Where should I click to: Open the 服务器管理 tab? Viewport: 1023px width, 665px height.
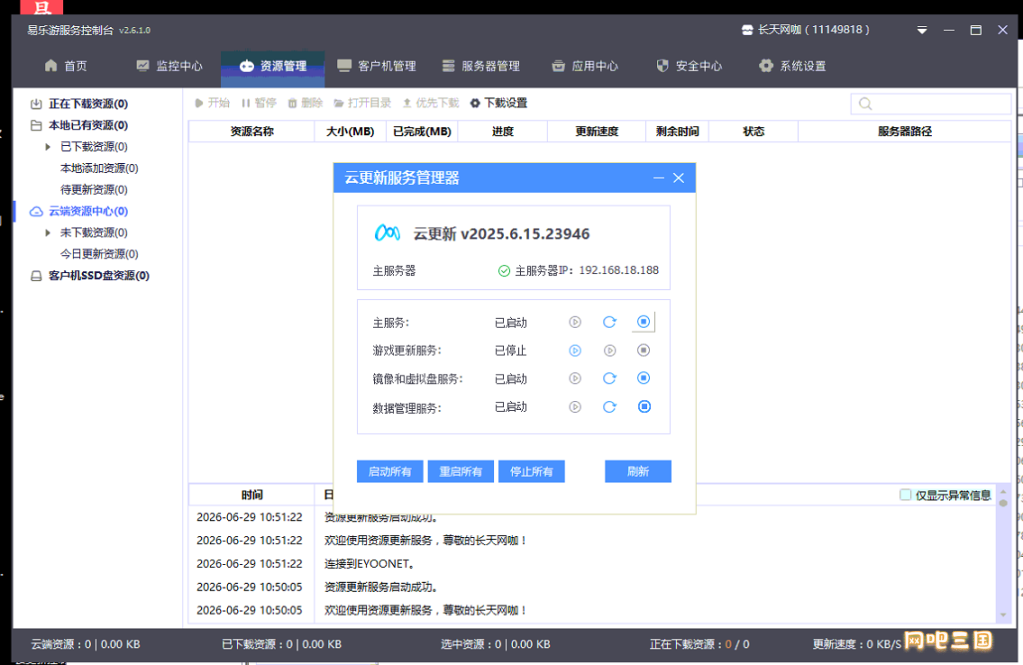[481, 66]
